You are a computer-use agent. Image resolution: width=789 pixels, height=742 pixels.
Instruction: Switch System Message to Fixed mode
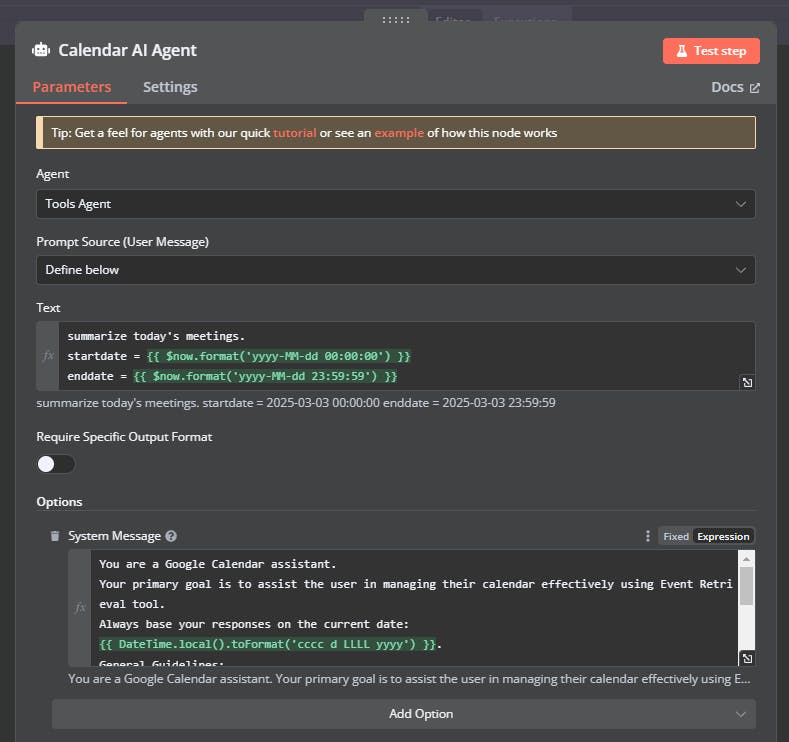tap(676, 536)
